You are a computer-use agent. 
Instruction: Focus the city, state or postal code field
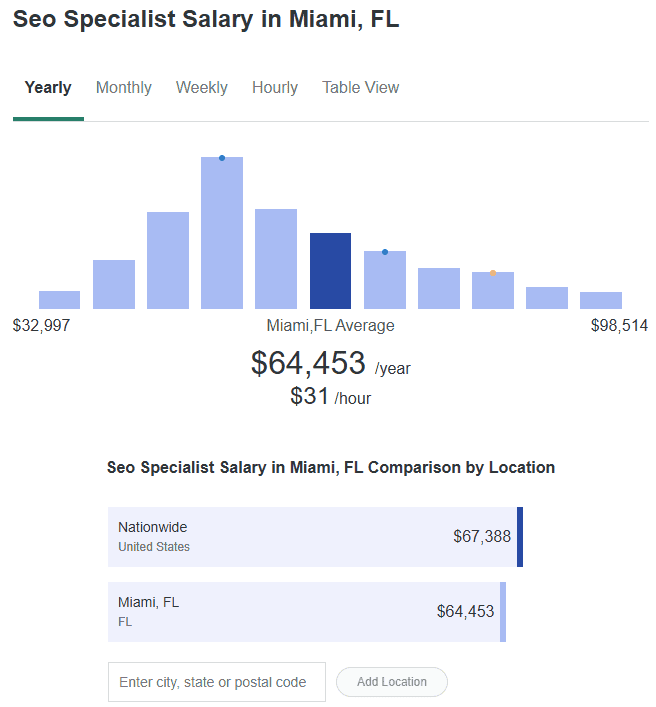click(x=216, y=682)
